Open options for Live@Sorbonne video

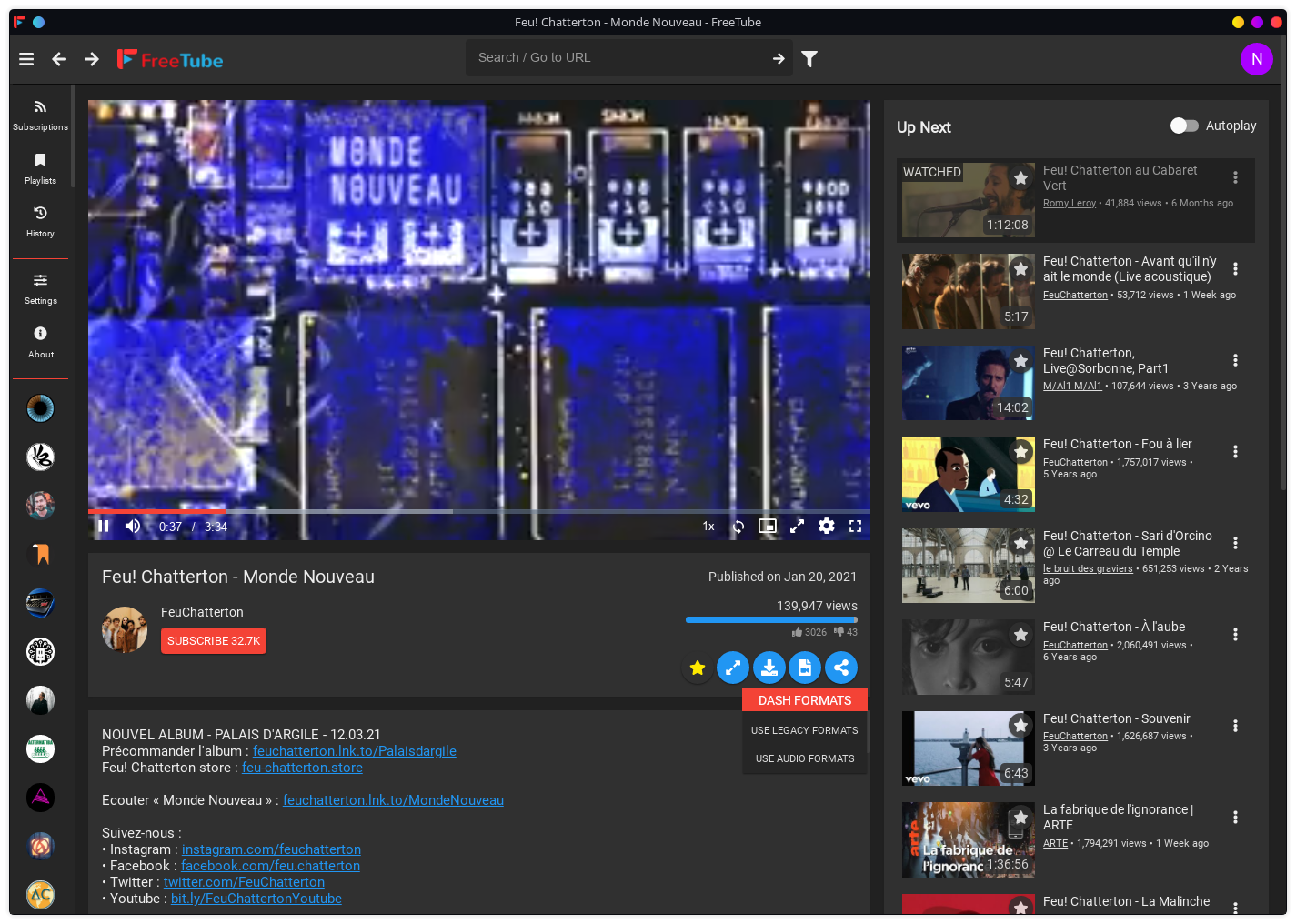point(1235,360)
